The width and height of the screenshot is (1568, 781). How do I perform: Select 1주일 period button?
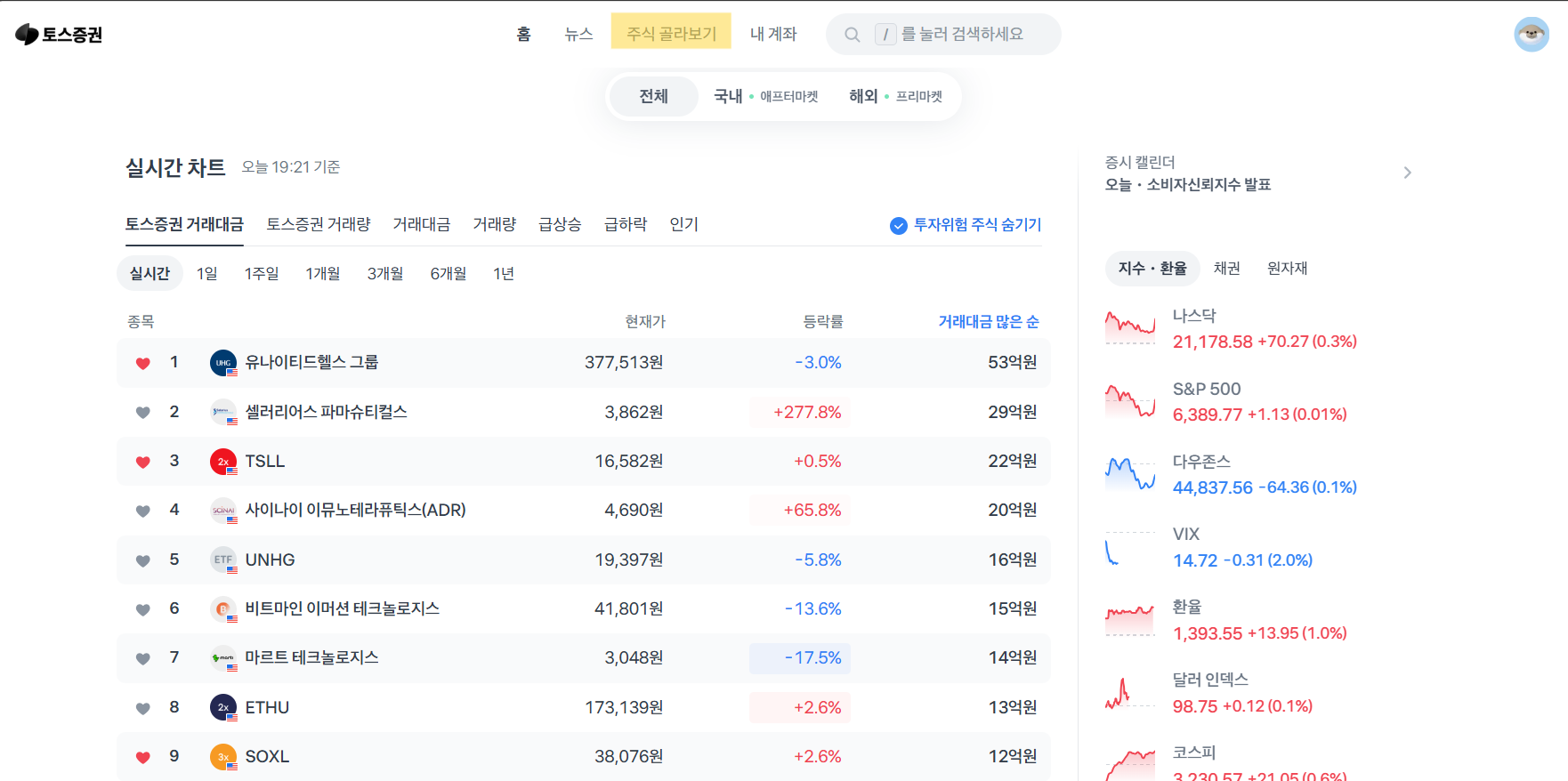coord(262,273)
